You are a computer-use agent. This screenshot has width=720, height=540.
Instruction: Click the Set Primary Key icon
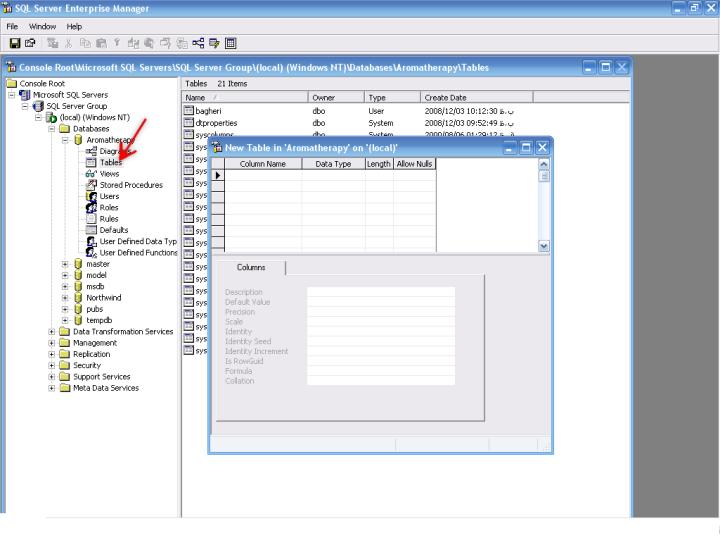click(x=117, y=43)
